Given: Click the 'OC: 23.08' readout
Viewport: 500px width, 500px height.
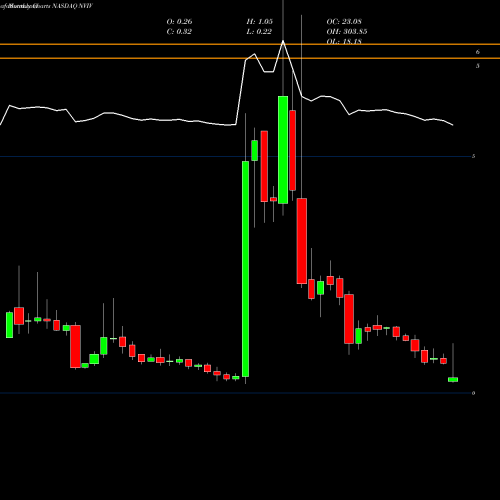Looking at the screenshot, I should 344,22.
